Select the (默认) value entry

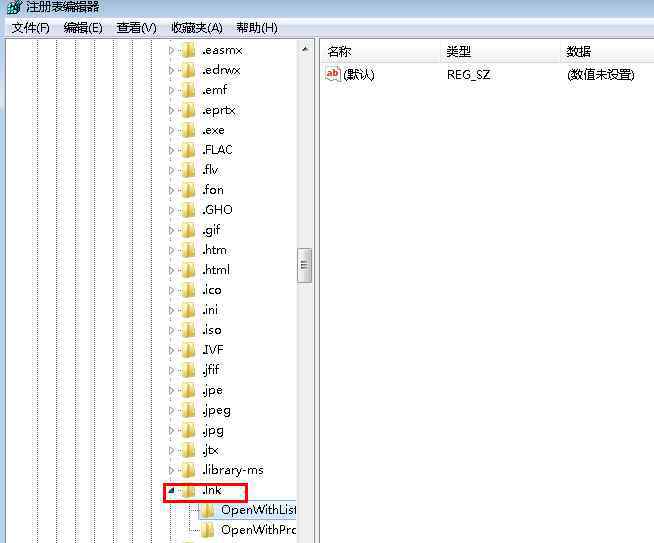[x=358, y=74]
